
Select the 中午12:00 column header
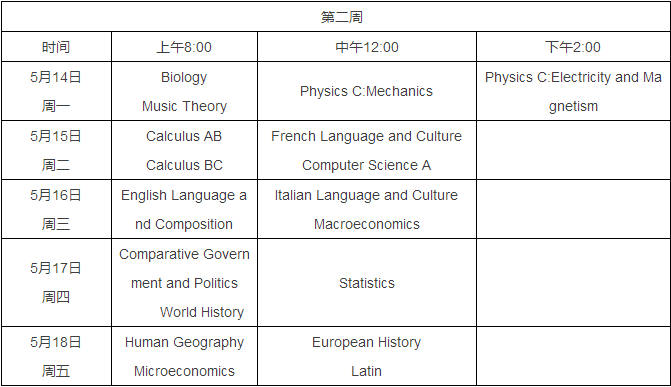click(x=367, y=47)
